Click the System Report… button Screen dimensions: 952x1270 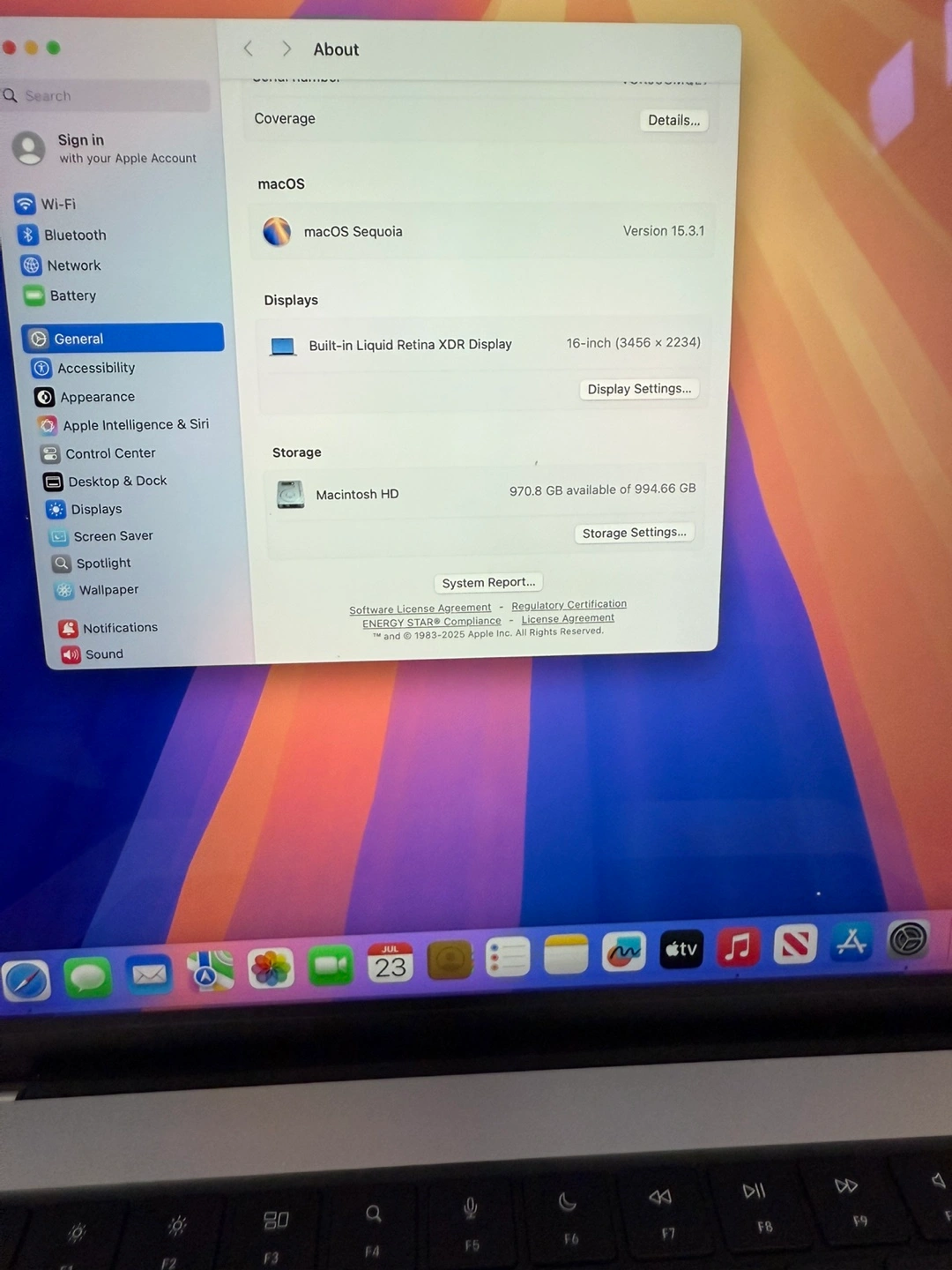[x=488, y=582]
